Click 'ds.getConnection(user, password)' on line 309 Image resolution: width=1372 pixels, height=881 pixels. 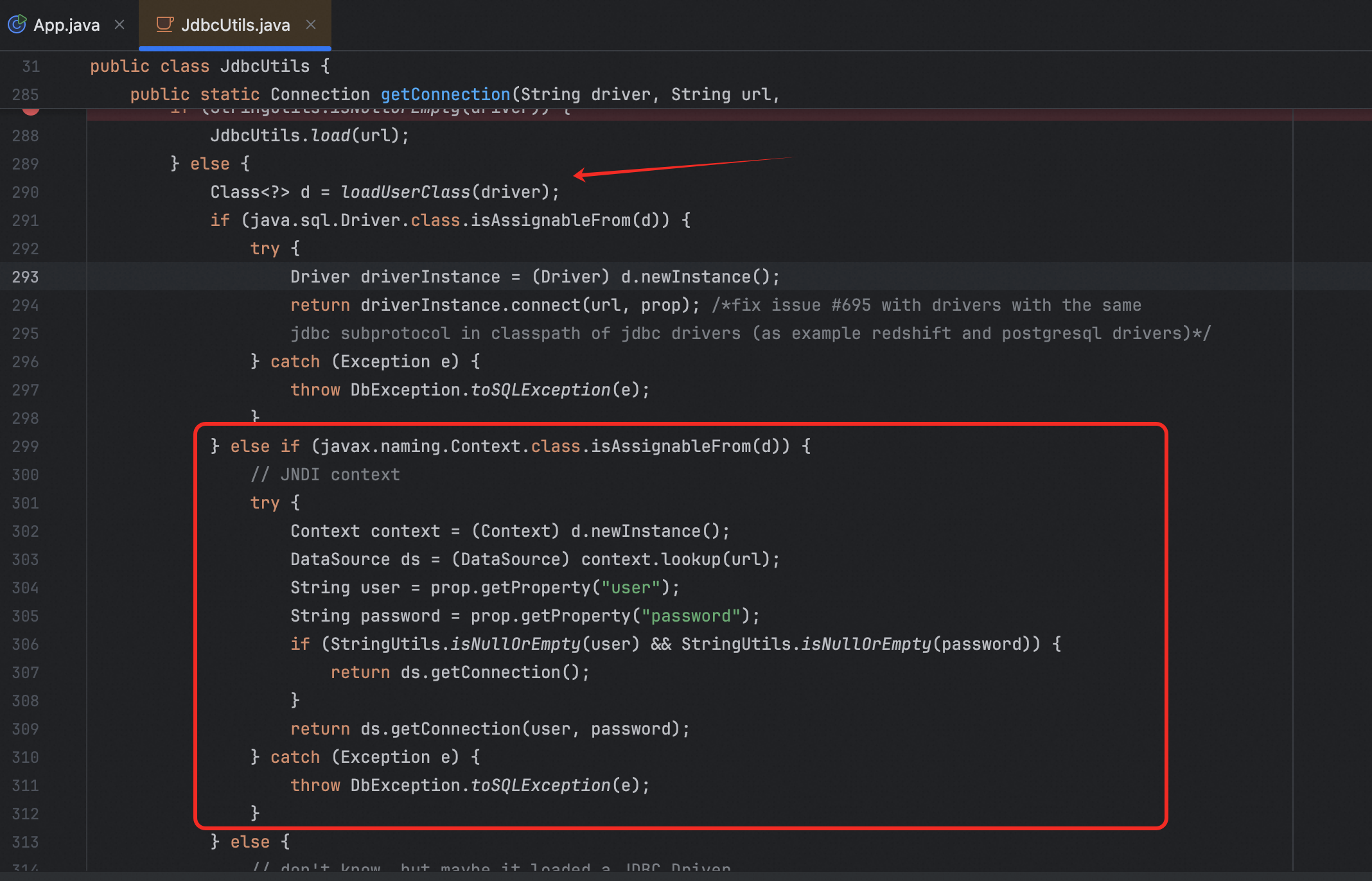coord(520,729)
